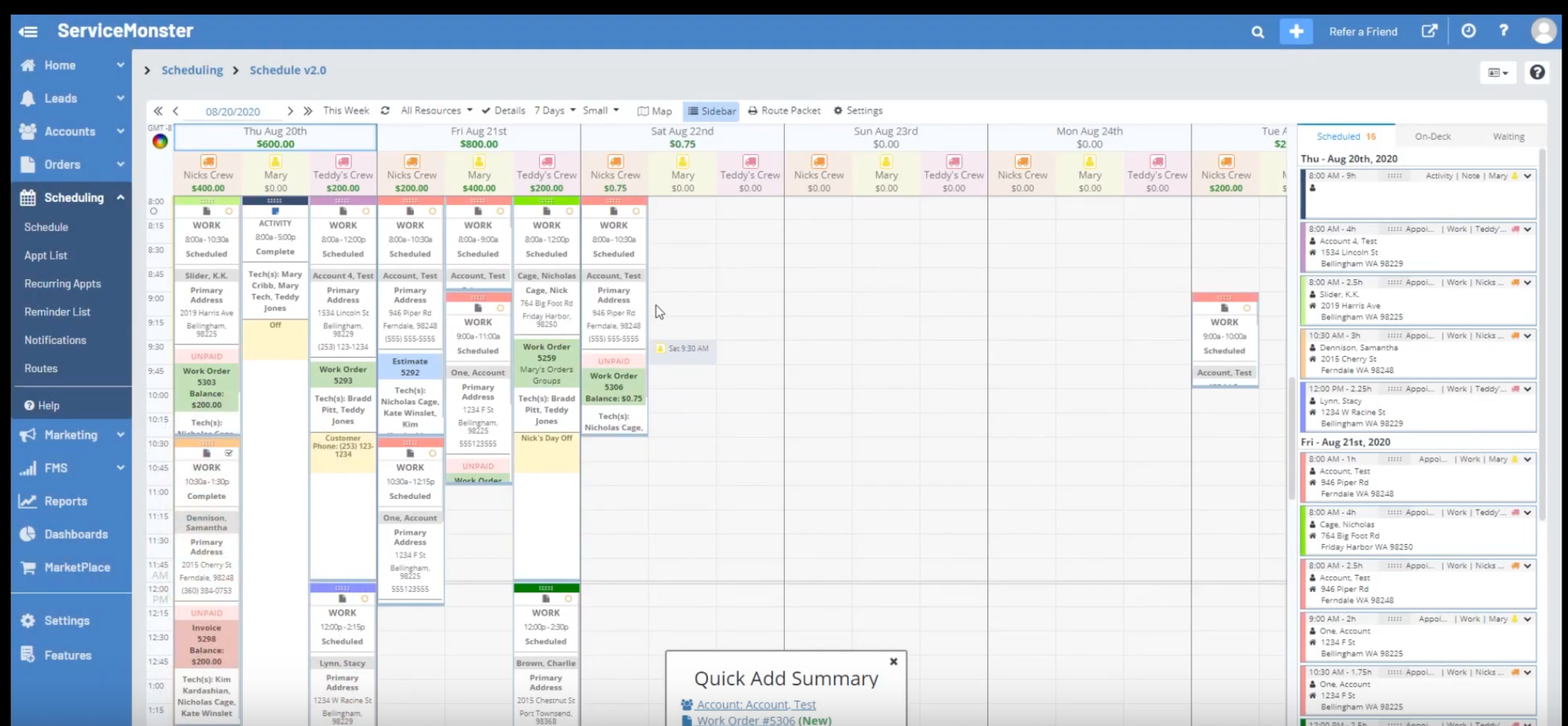Screen dimensions: 1568x726
Task: Click Scheduling breadcrumb link
Action: pos(192,70)
